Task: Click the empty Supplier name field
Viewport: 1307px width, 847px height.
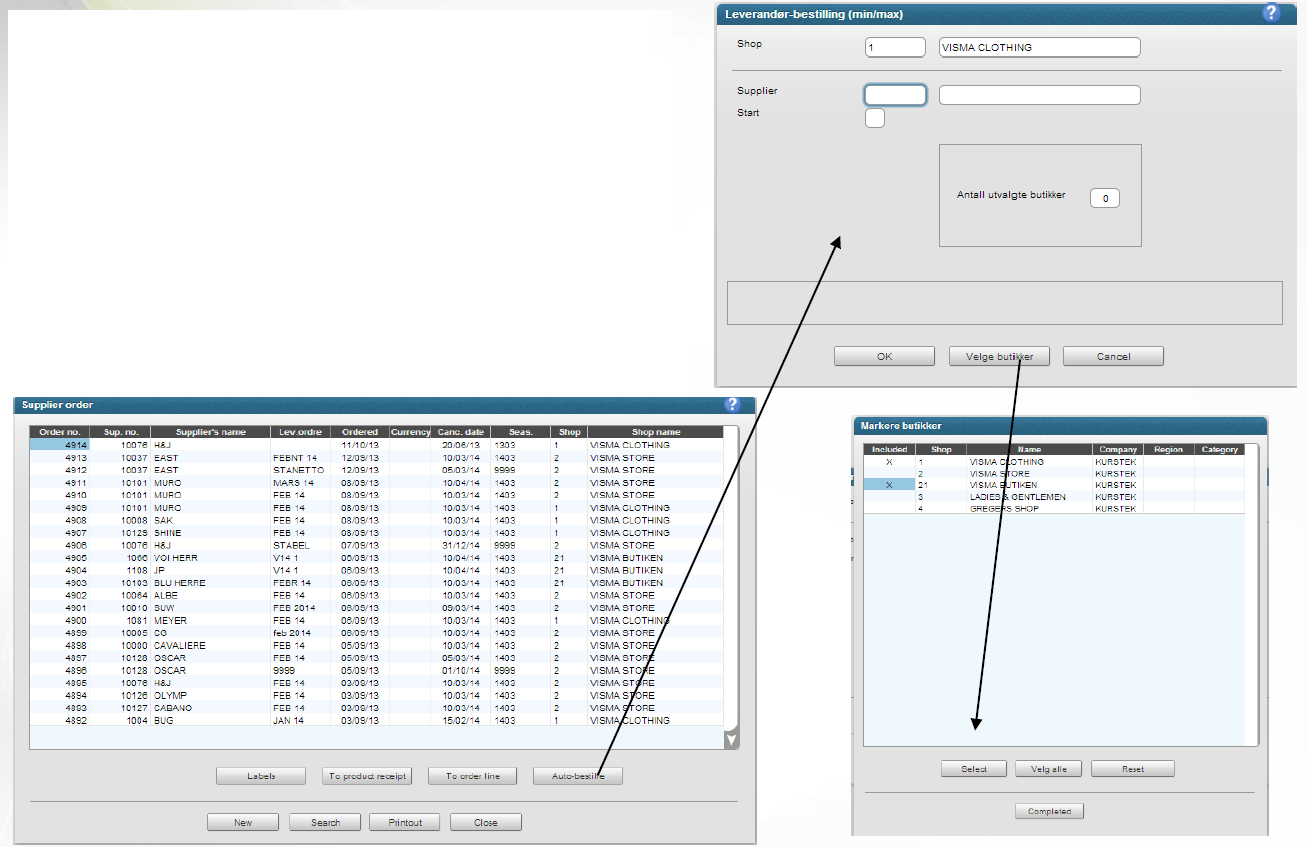Action: click(x=1040, y=95)
